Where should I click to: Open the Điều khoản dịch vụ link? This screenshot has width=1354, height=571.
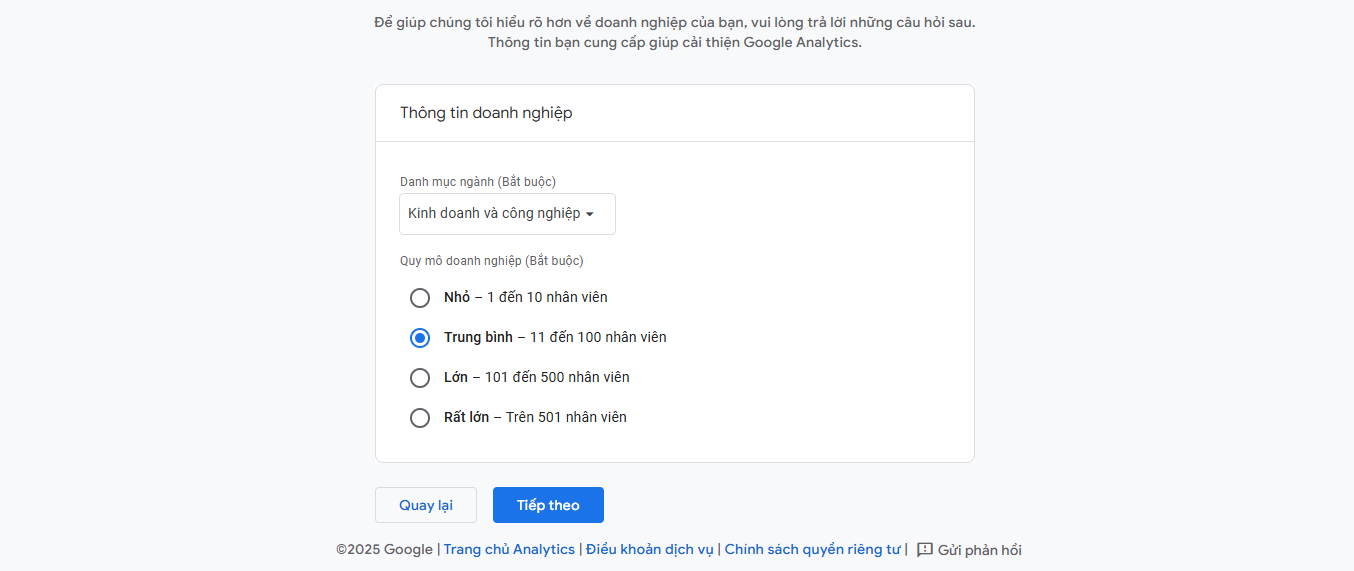point(650,550)
